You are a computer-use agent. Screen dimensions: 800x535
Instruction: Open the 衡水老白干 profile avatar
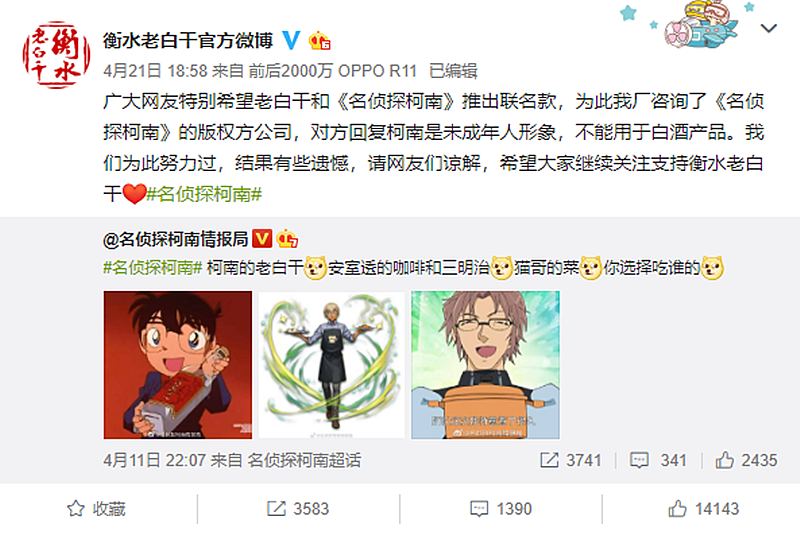(x=57, y=55)
